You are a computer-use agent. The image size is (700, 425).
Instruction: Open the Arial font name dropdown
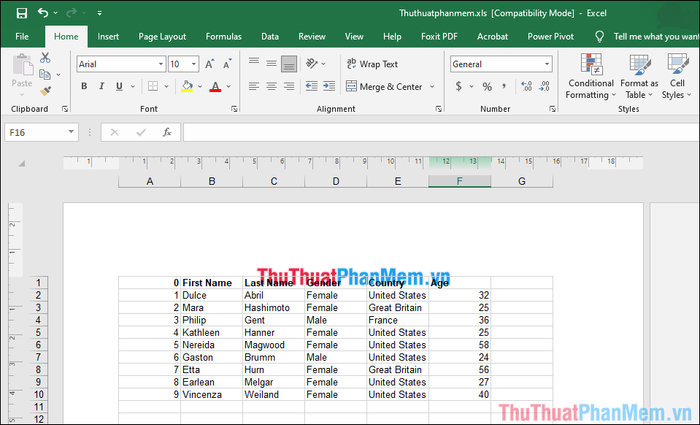160,64
